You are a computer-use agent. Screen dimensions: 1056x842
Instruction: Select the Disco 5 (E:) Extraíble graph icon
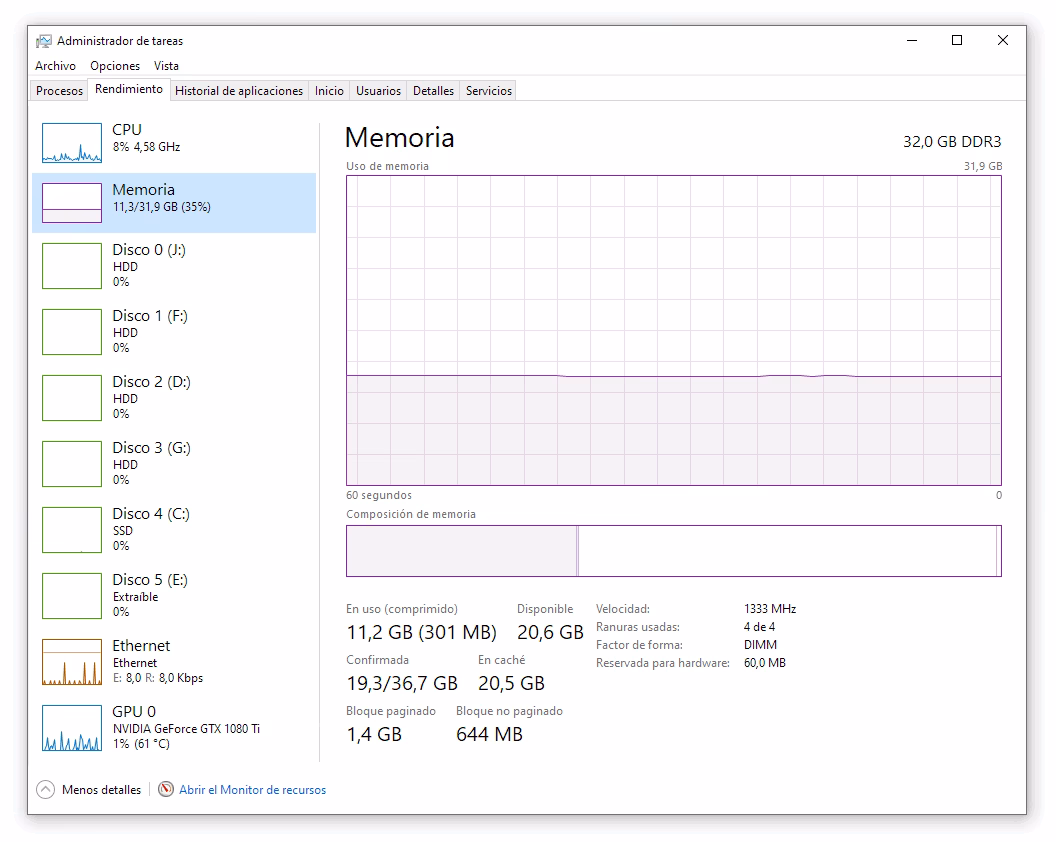coord(71,596)
